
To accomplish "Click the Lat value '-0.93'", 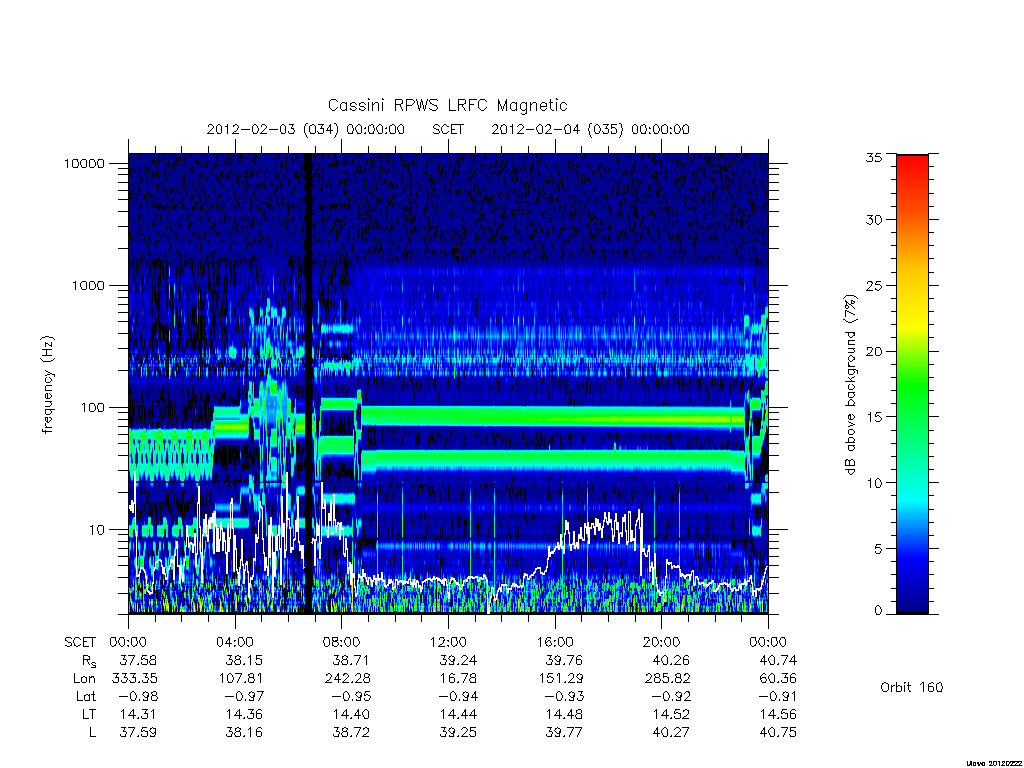I will click(564, 696).
